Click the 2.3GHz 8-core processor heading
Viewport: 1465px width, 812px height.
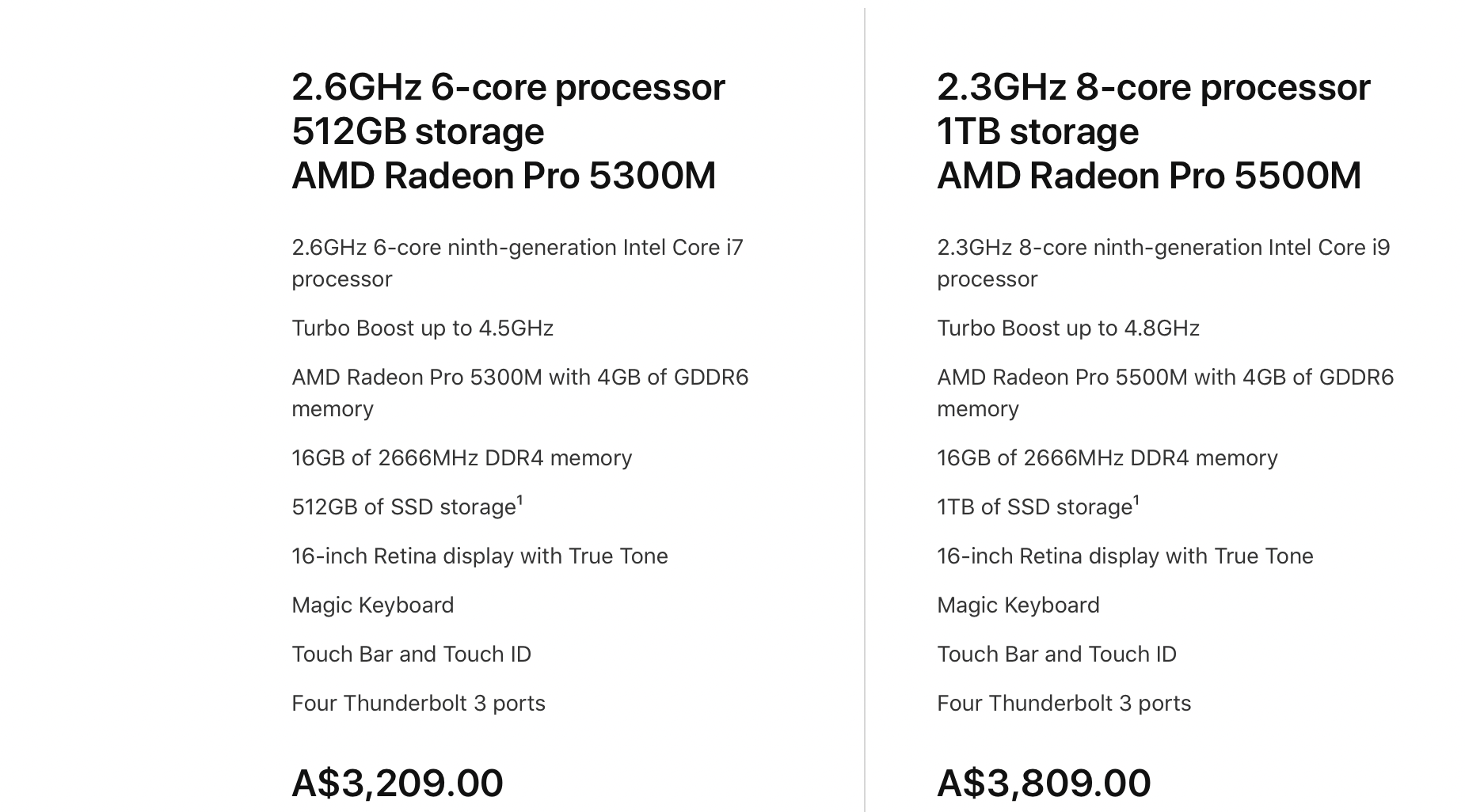tap(1153, 87)
